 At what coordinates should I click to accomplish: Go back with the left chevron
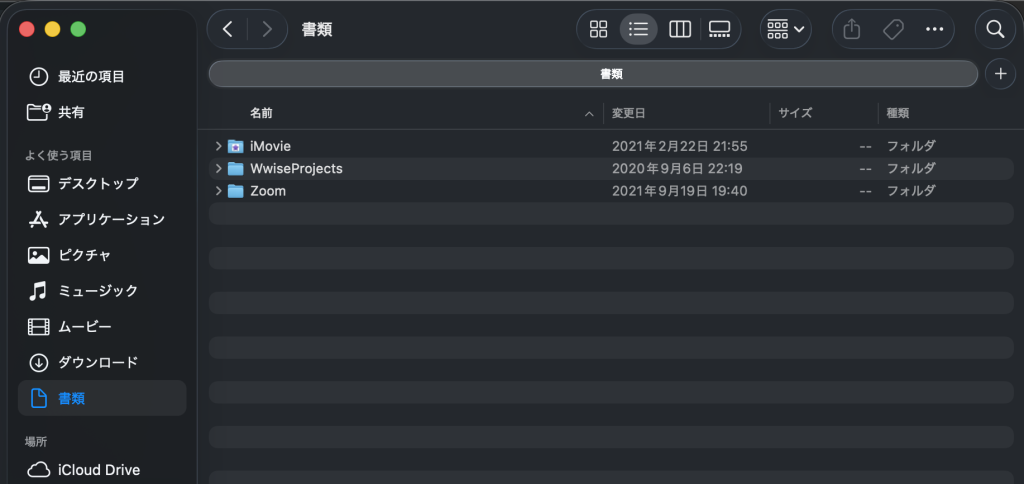click(x=228, y=29)
